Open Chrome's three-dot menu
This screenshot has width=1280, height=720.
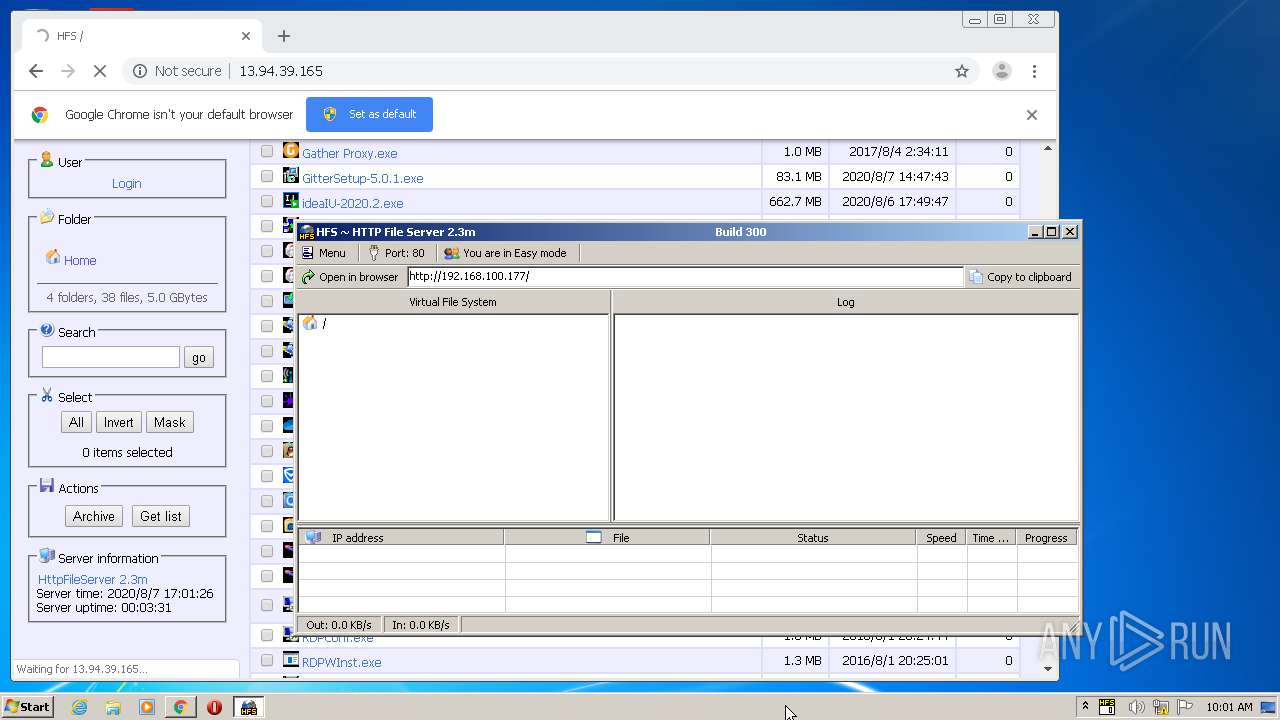coord(1034,71)
